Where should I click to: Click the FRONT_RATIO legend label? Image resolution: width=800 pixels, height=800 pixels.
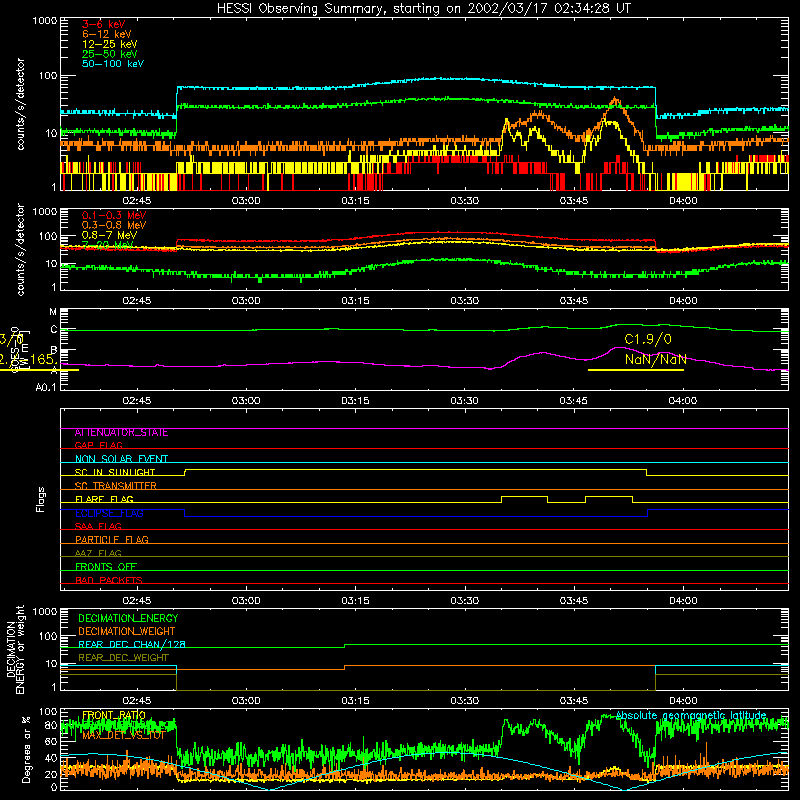coord(114,715)
